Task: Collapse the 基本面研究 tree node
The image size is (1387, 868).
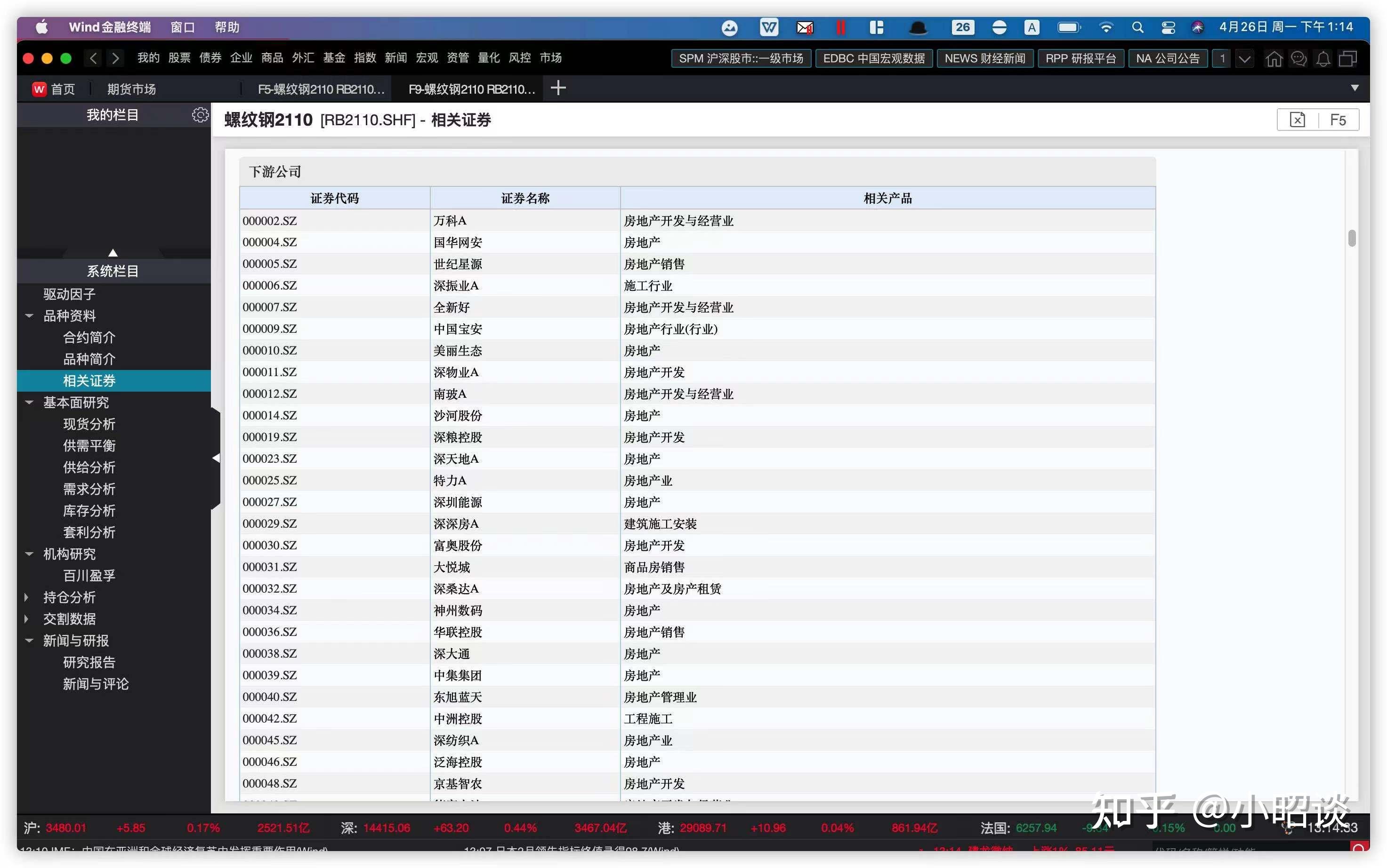Action: pos(29,402)
